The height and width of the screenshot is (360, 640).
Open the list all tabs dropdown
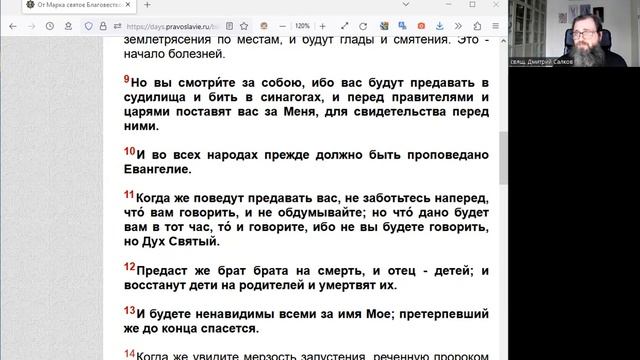pyautogui.click(x=406, y=4)
